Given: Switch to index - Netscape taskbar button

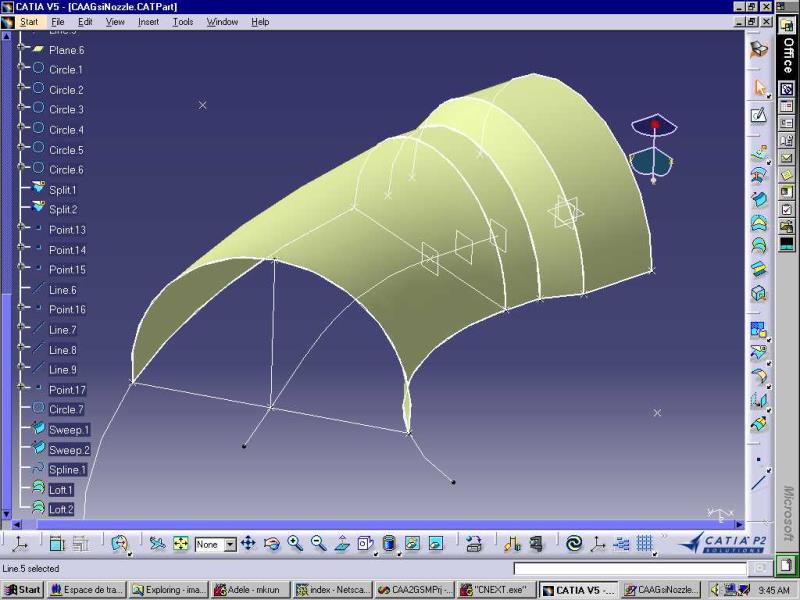Looking at the screenshot, I should pos(332,590).
